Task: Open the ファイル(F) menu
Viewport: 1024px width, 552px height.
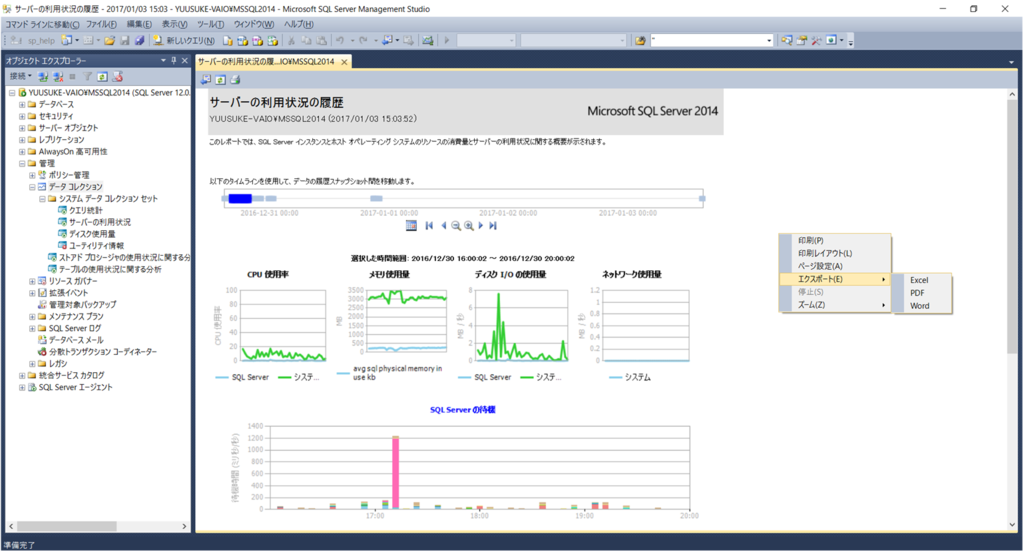Action: click(101, 24)
